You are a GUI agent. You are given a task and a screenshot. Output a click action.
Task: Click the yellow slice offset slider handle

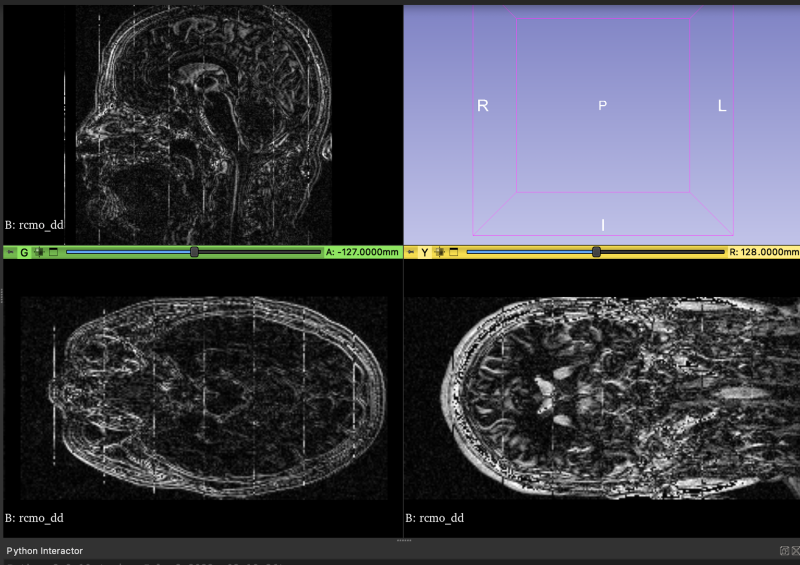point(596,252)
